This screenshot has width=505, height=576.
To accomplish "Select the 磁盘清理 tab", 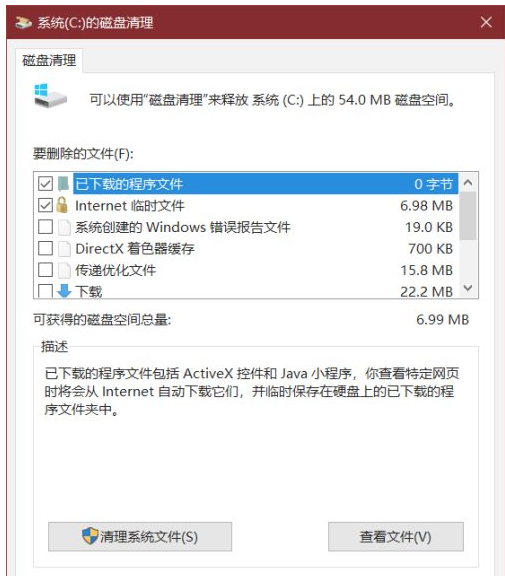I will pos(49,60).
